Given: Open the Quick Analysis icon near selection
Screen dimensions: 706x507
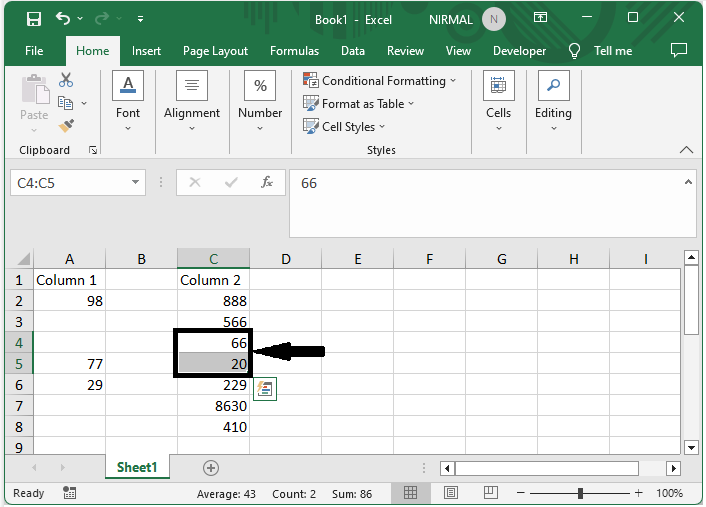Looking at the screenshot, I should coord(265,389).
